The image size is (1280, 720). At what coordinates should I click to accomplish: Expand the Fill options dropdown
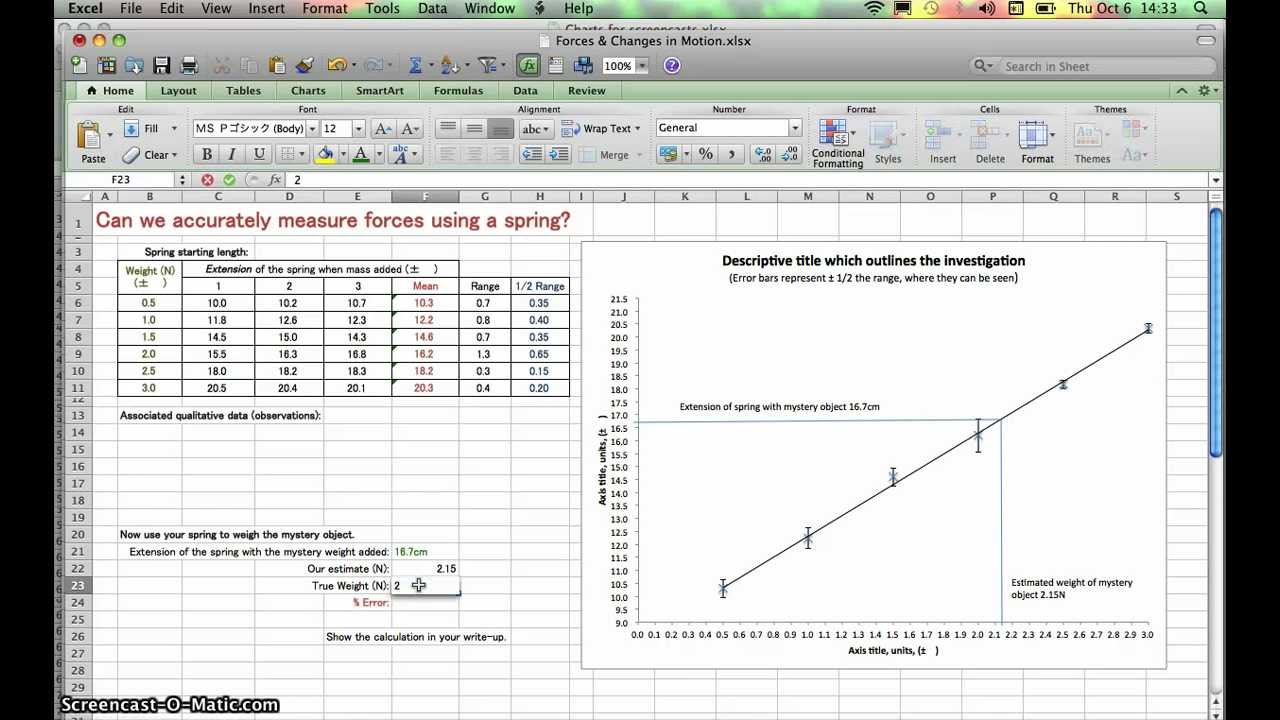[x=174, y=129]
